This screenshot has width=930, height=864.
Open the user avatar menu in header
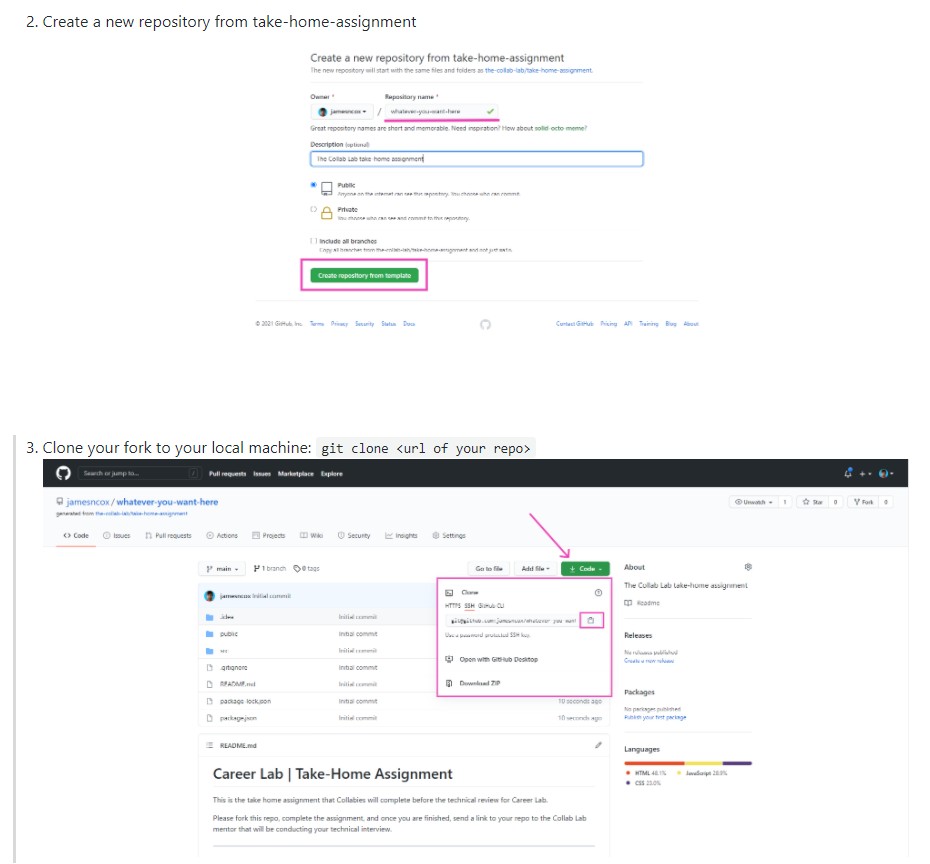point(886,473)
